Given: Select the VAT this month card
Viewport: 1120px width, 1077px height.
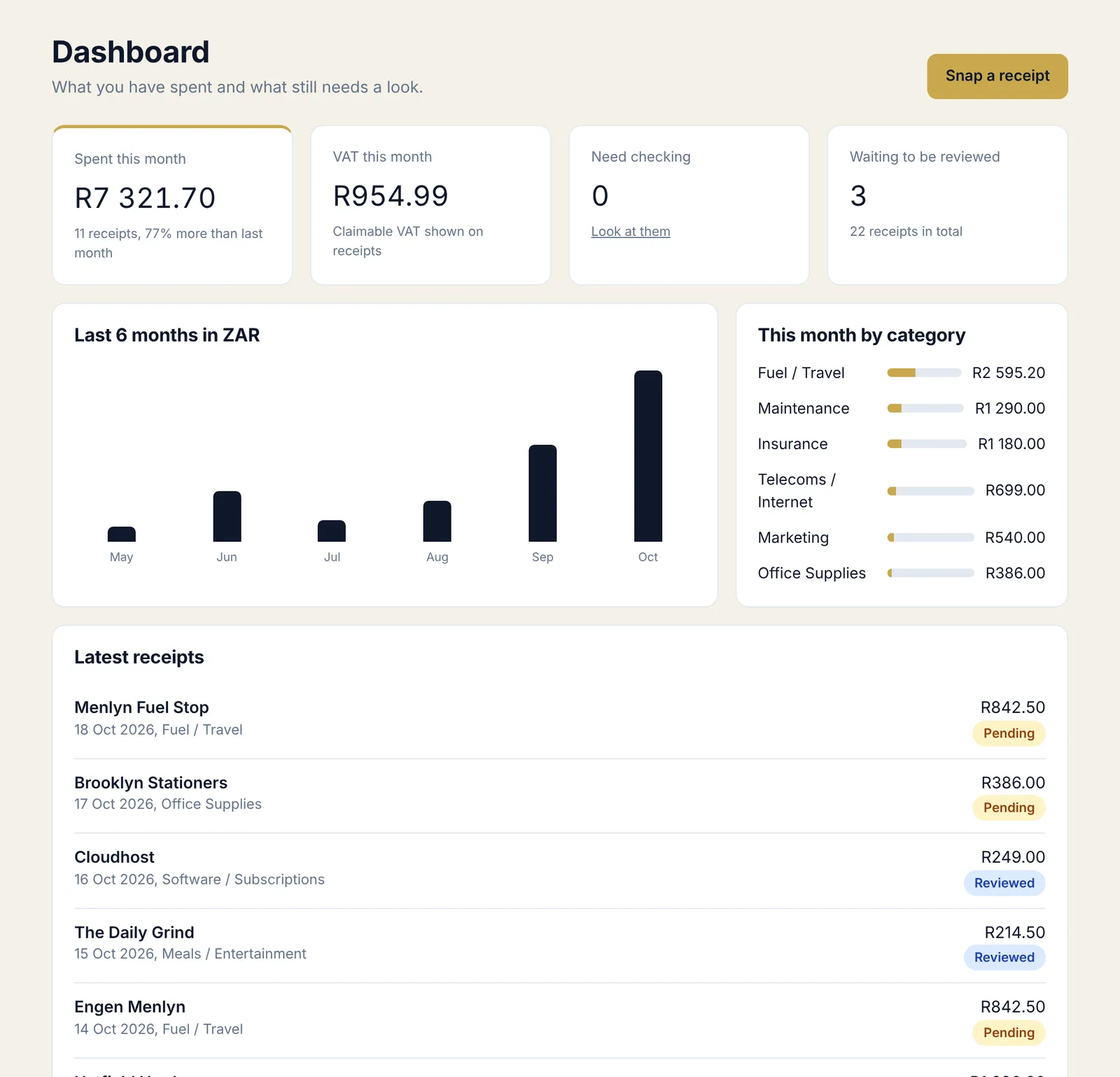Looking at the screenshot, I should click(x=430, y=205).
